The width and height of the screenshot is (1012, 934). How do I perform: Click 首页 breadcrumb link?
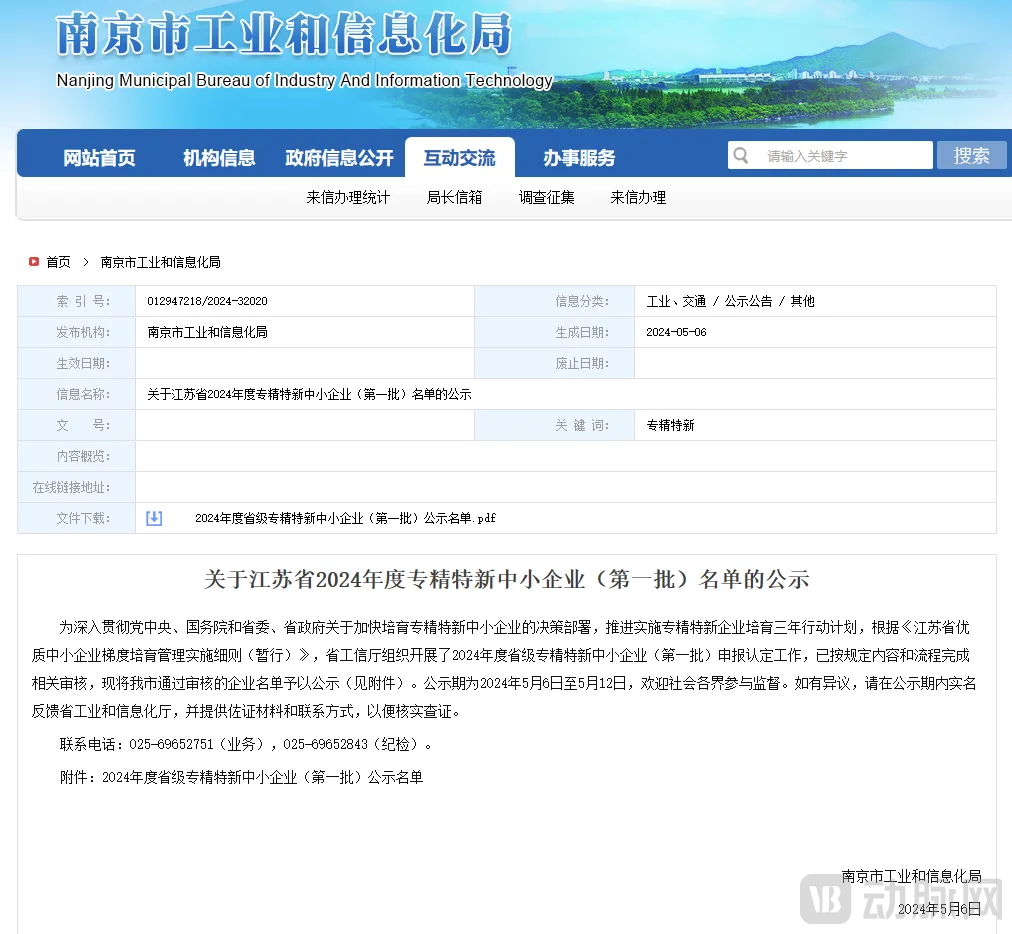(x=59, y=262)
